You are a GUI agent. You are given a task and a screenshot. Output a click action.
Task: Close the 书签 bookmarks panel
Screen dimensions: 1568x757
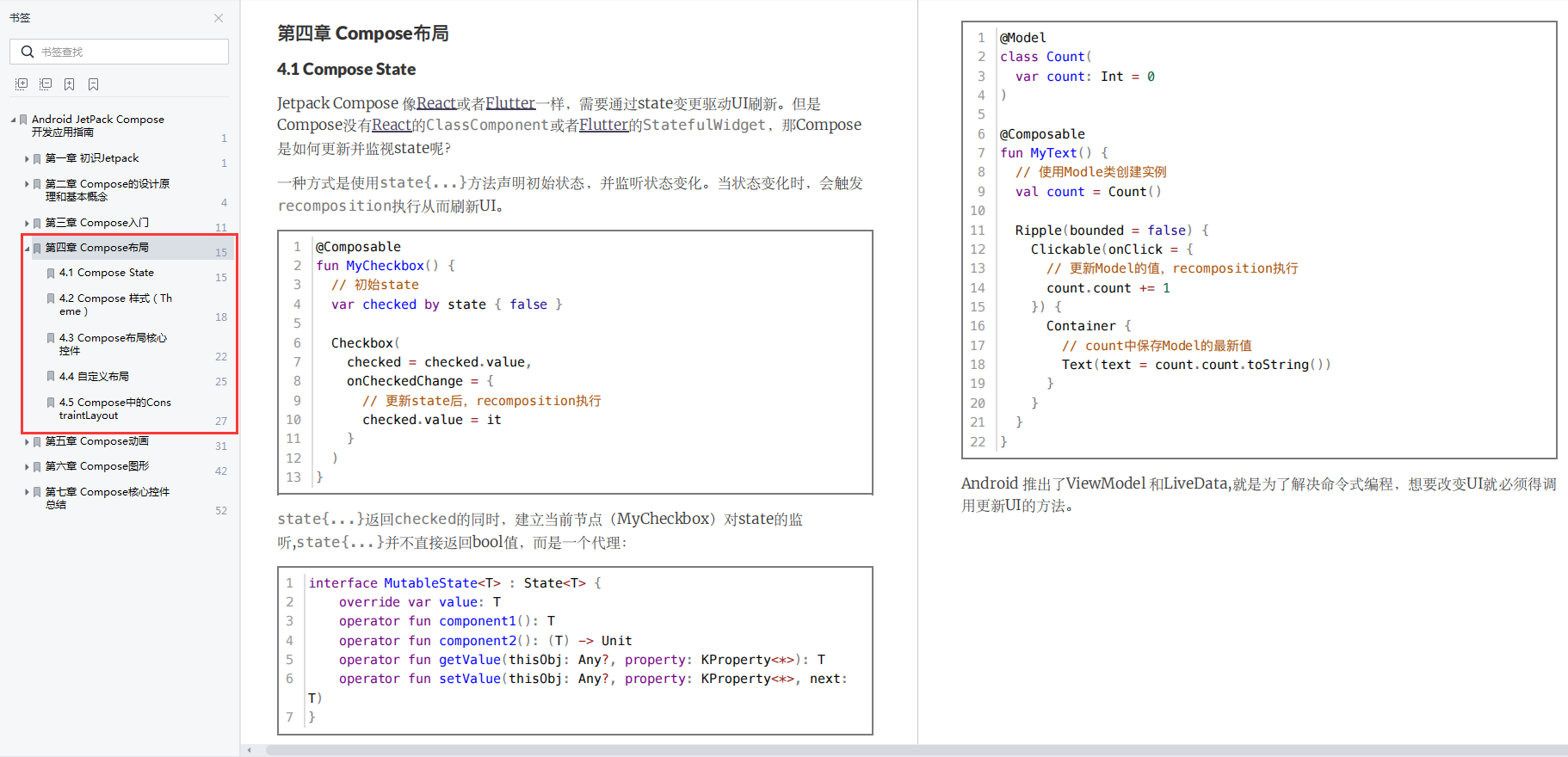tap(219, 18)
